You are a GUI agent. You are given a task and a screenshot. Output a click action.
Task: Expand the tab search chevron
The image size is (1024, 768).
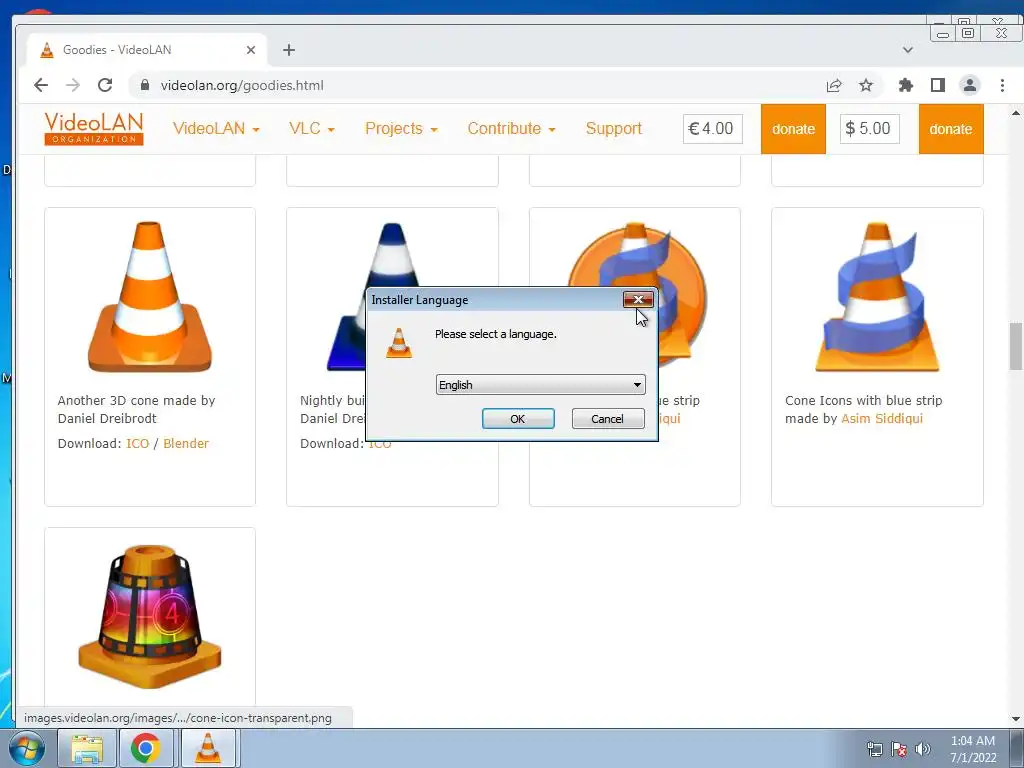pyautogui.click(x=908, y=50)
